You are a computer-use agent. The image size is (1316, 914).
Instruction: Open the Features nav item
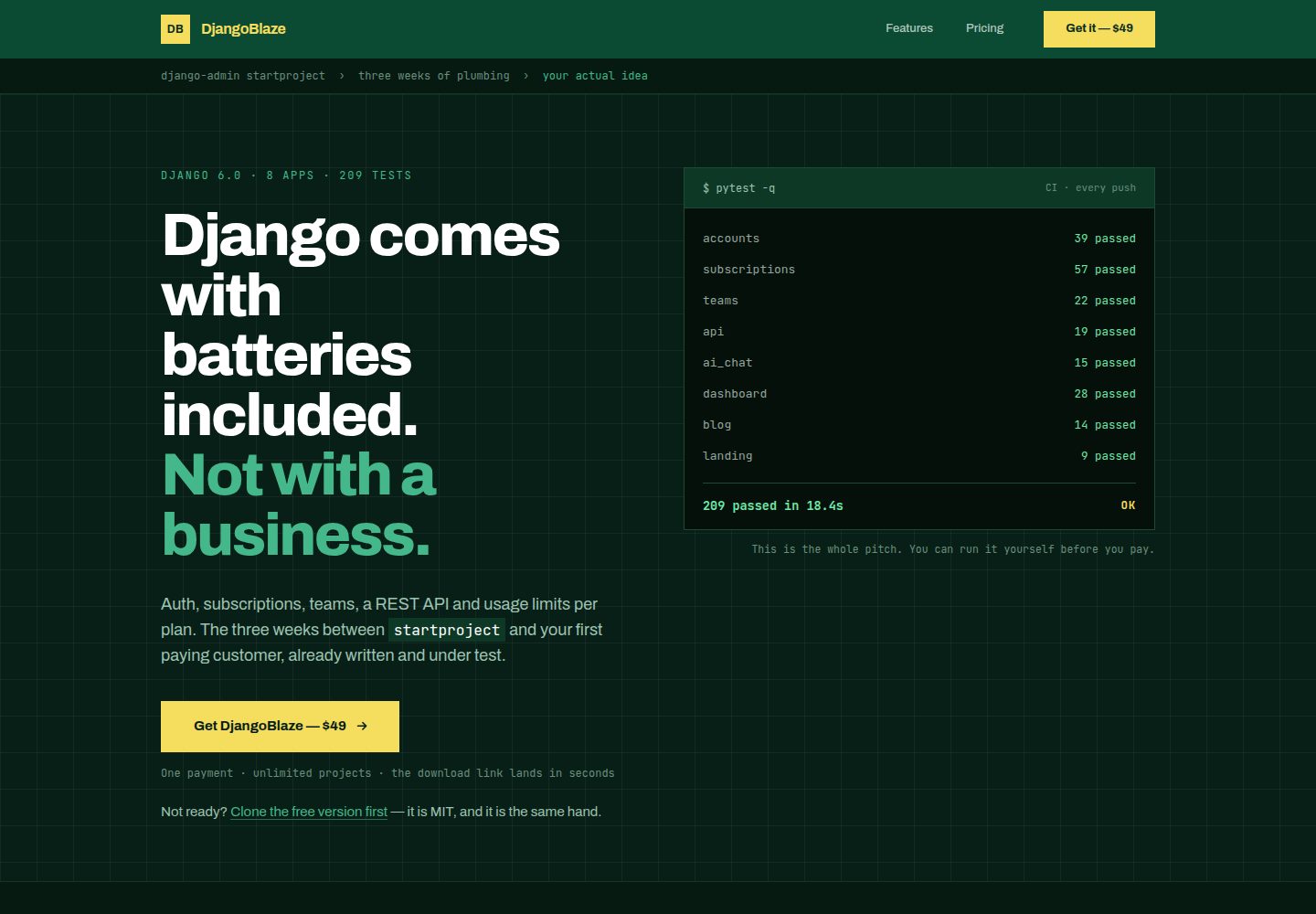[909, 28]
